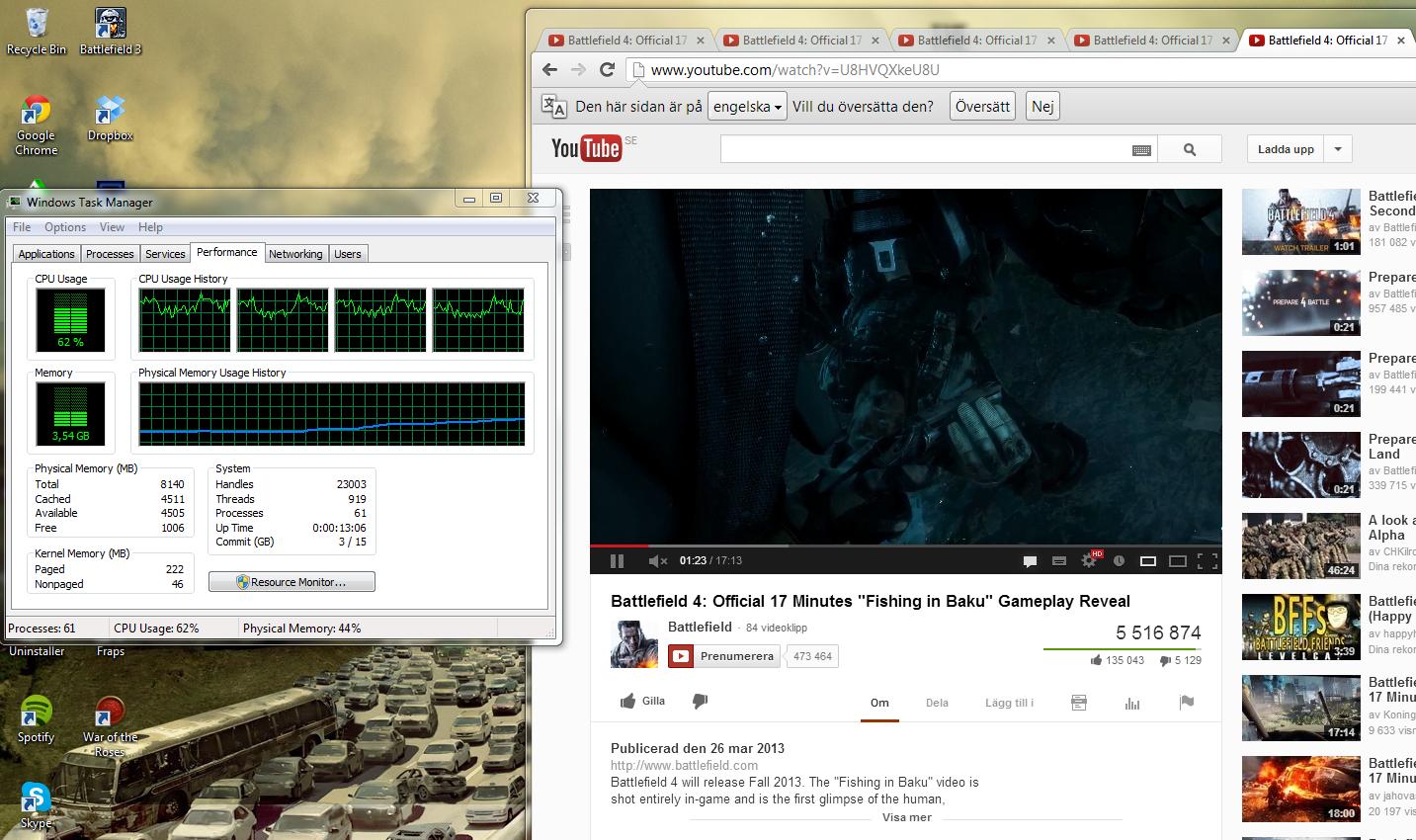This screenshot has width=1416, height=840.
Task: Open video quality settings gear icon
Action: pyautogui.click(x=1089, y=560)
